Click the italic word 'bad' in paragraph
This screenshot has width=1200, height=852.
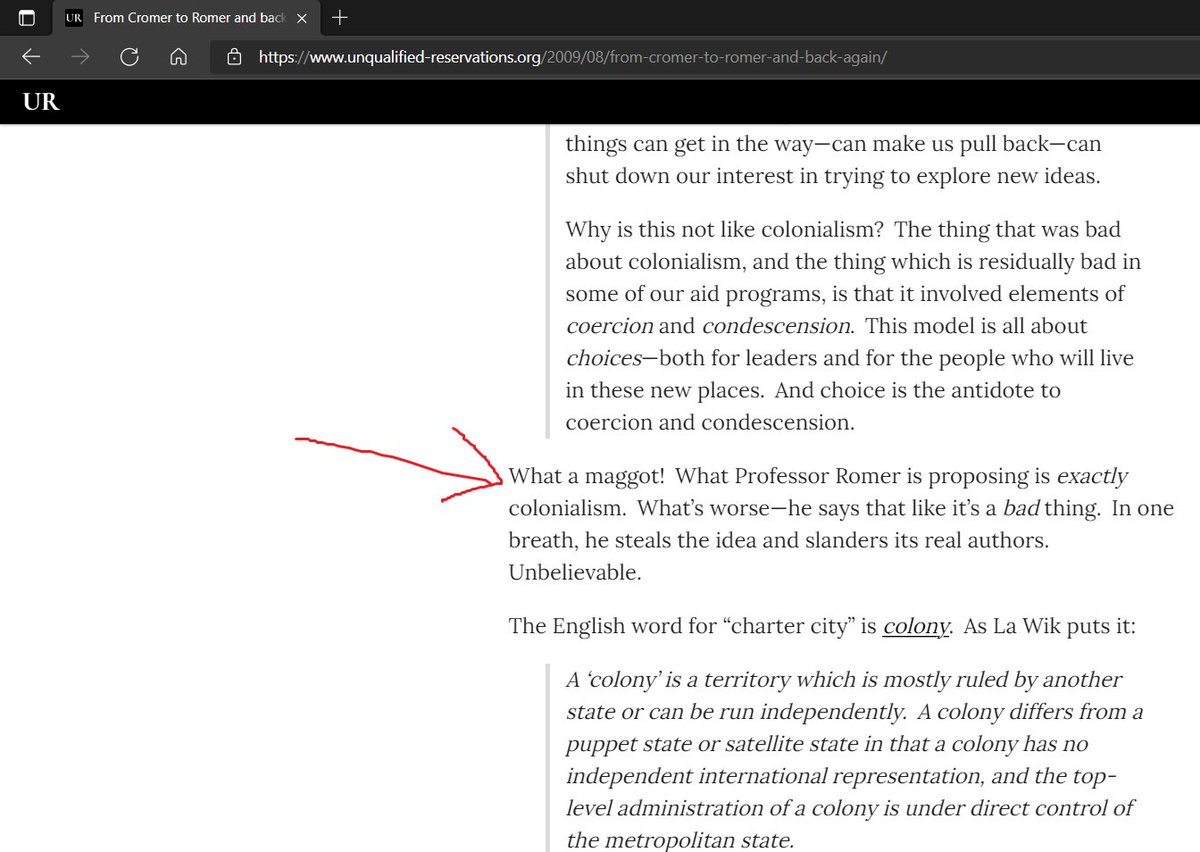[1022, 508]
